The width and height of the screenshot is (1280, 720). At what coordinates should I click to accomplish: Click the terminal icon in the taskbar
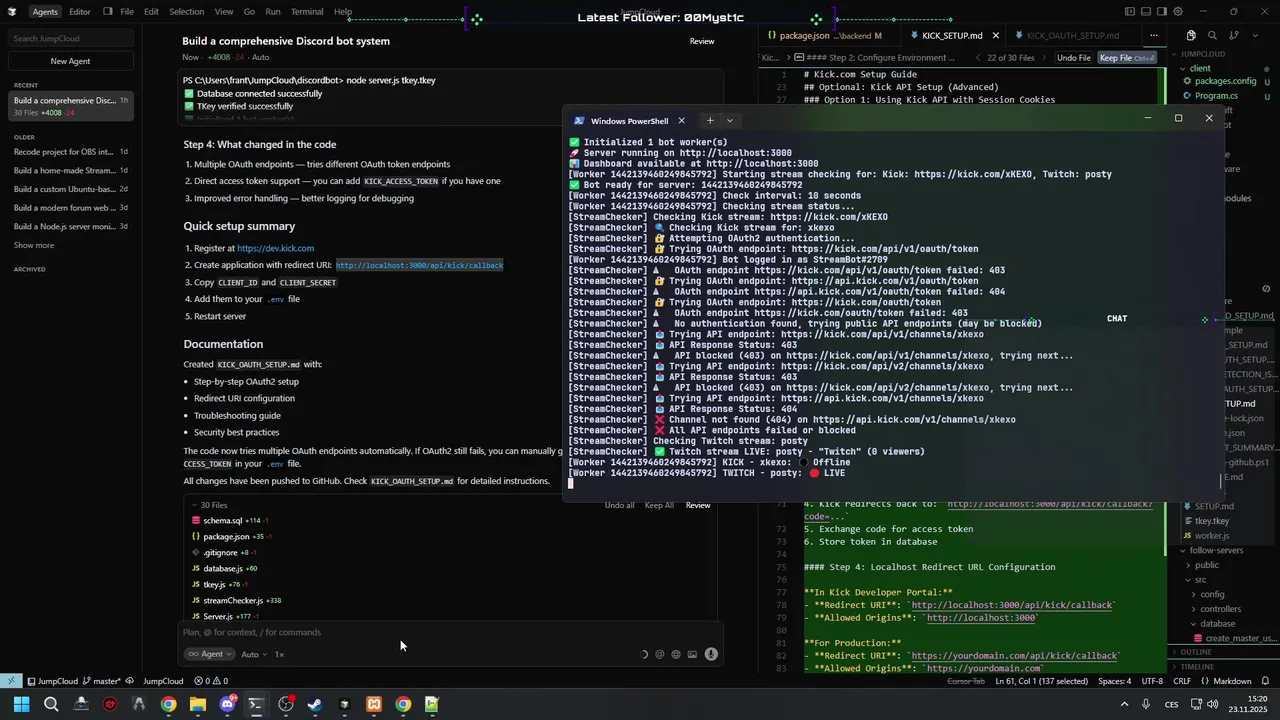coord(256,704)
